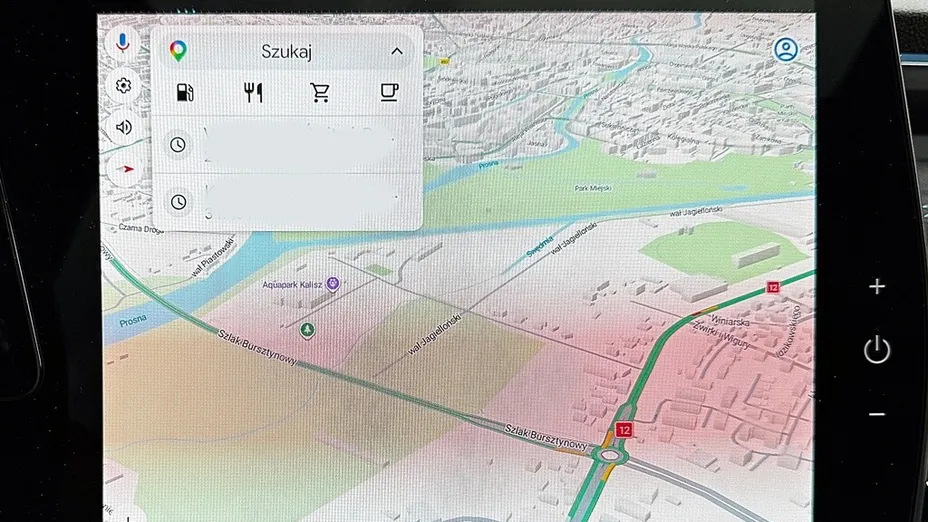The height and width of the screenshot is (522, 928).
Task: Tap the route 12 badge near roundabout
Action: 623,430
